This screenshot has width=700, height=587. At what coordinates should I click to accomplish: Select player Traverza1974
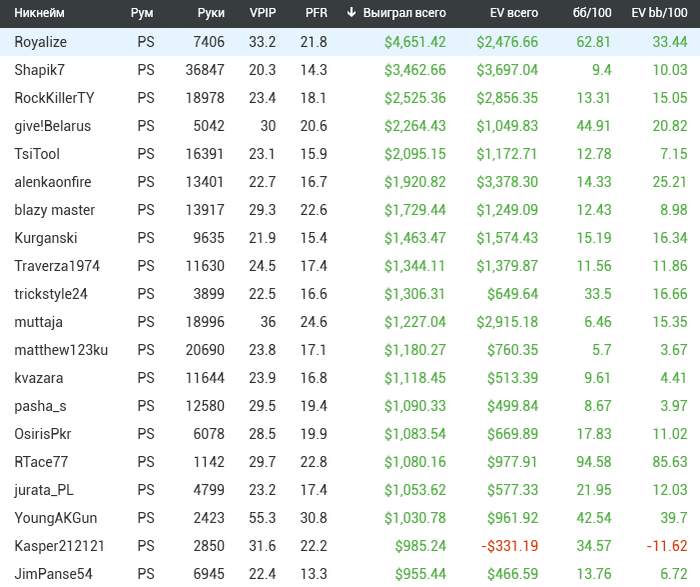click(x=57, y=266)
